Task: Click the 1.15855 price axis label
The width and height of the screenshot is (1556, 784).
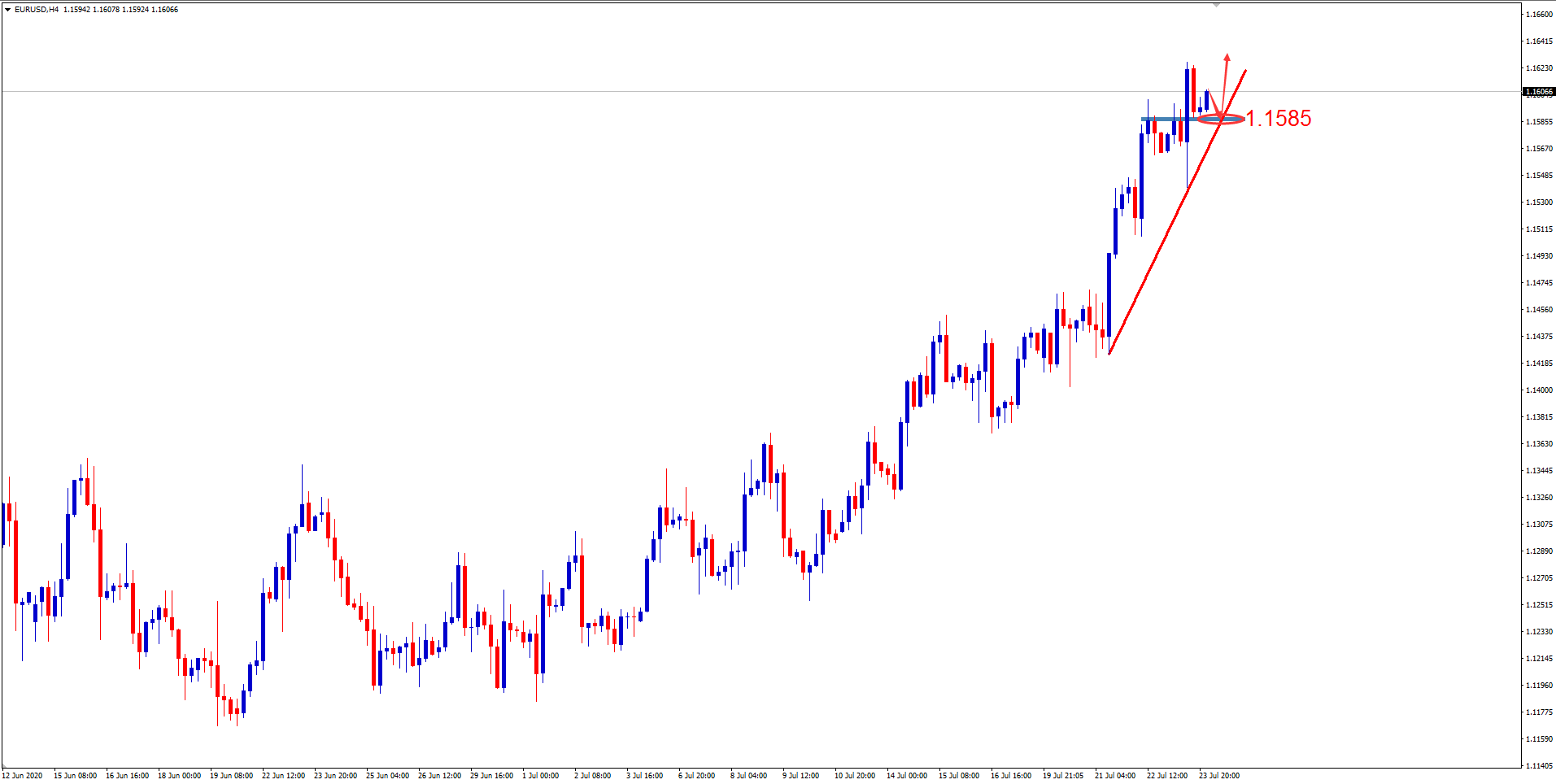Action: pyautogui.click(x=1538, y=122)
